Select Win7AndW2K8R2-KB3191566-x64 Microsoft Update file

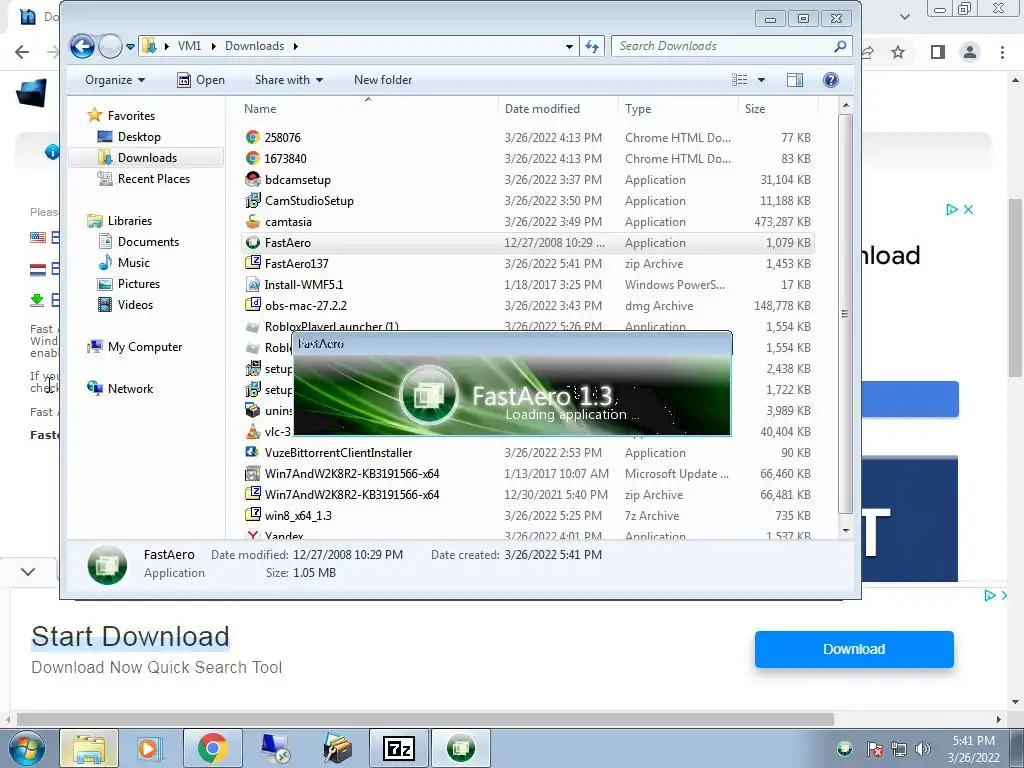352,473
